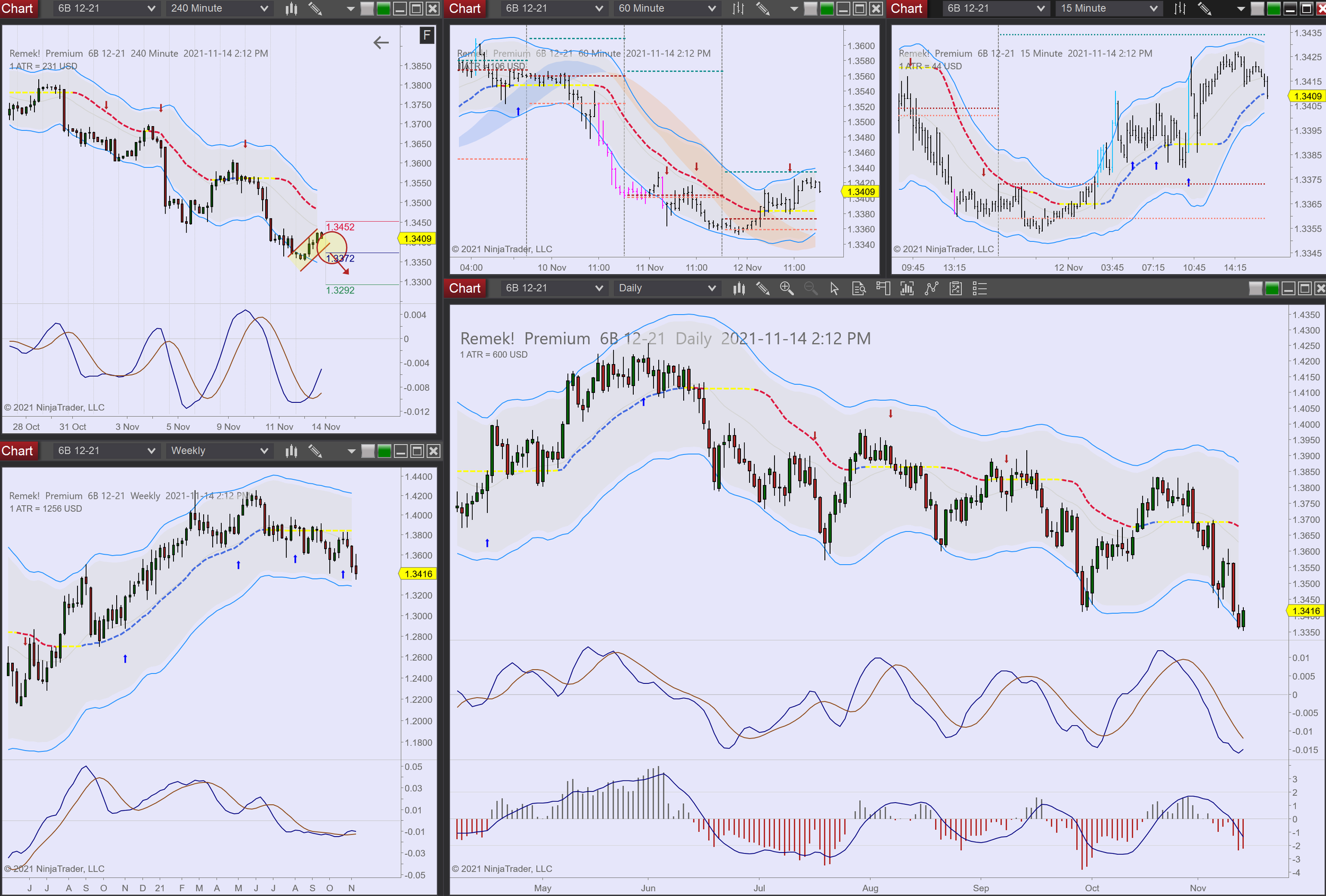Open chart properties list icon on Daily toolbar

click(980, 288)
